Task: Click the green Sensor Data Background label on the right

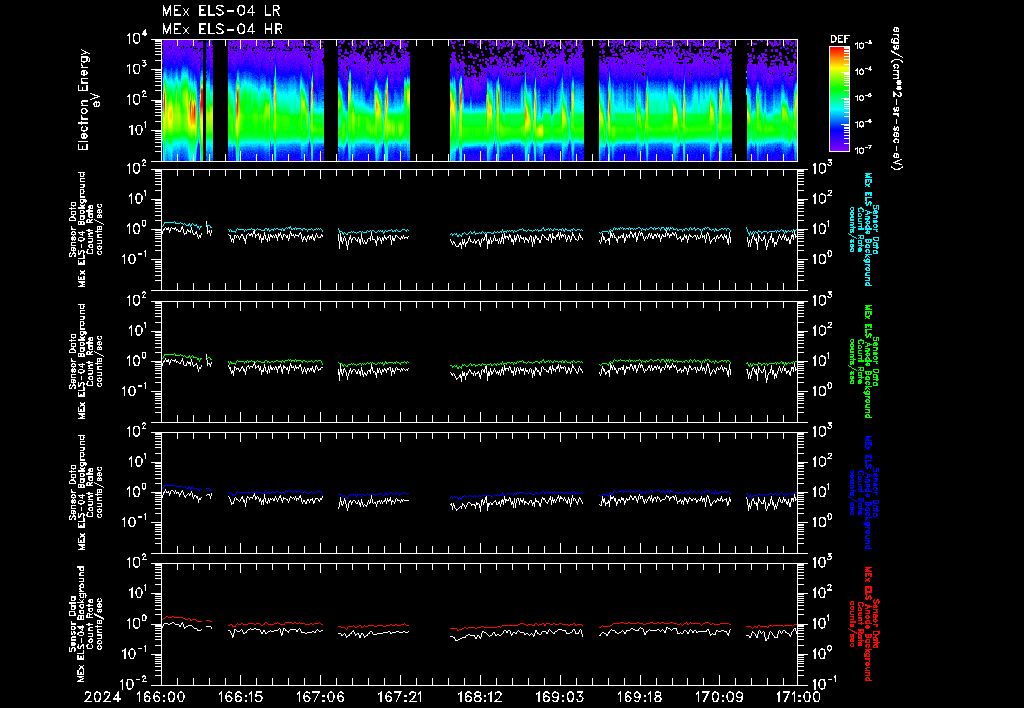Action: click(863, 361)
